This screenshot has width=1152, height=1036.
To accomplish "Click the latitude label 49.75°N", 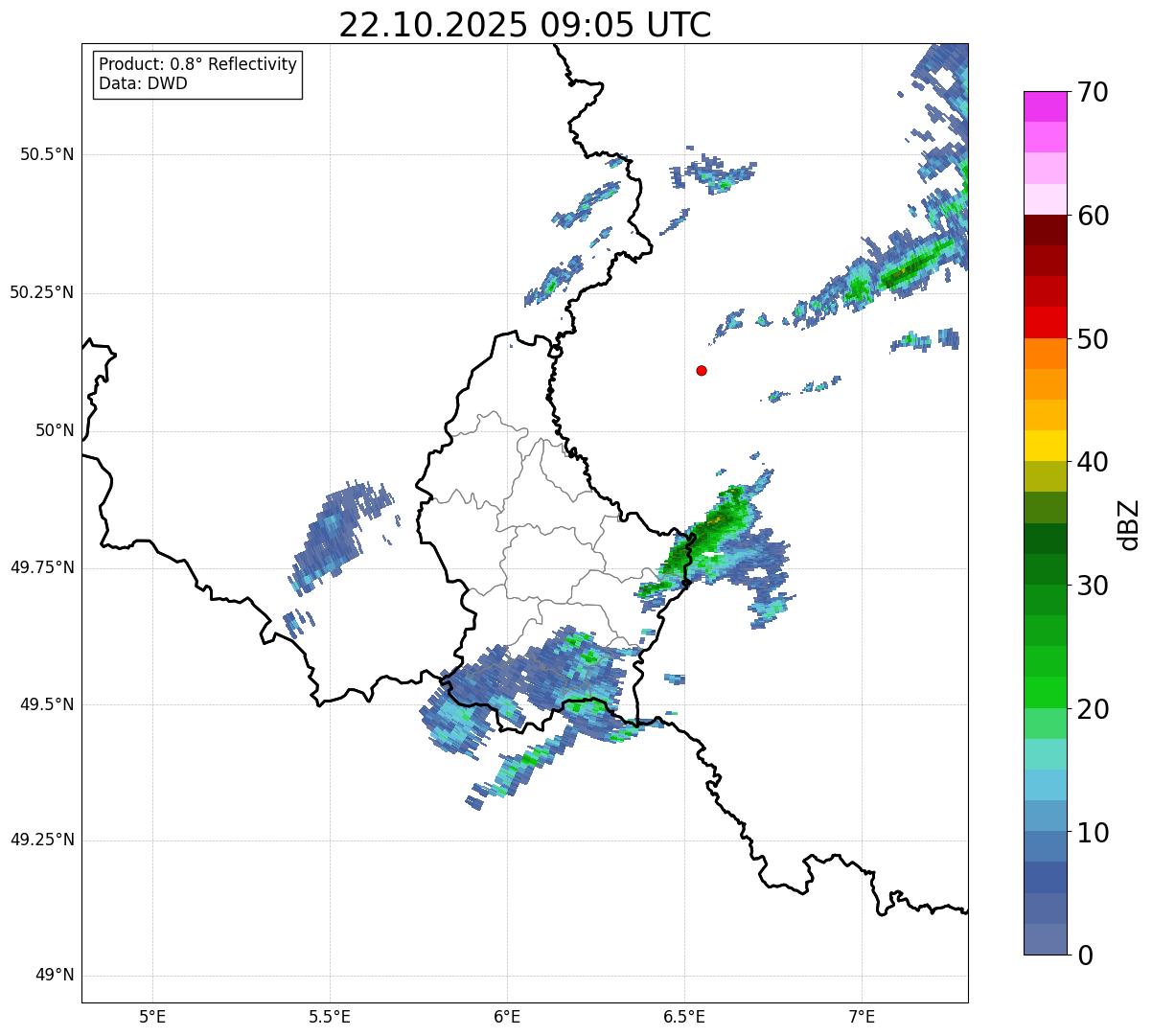I will [41, 567].
